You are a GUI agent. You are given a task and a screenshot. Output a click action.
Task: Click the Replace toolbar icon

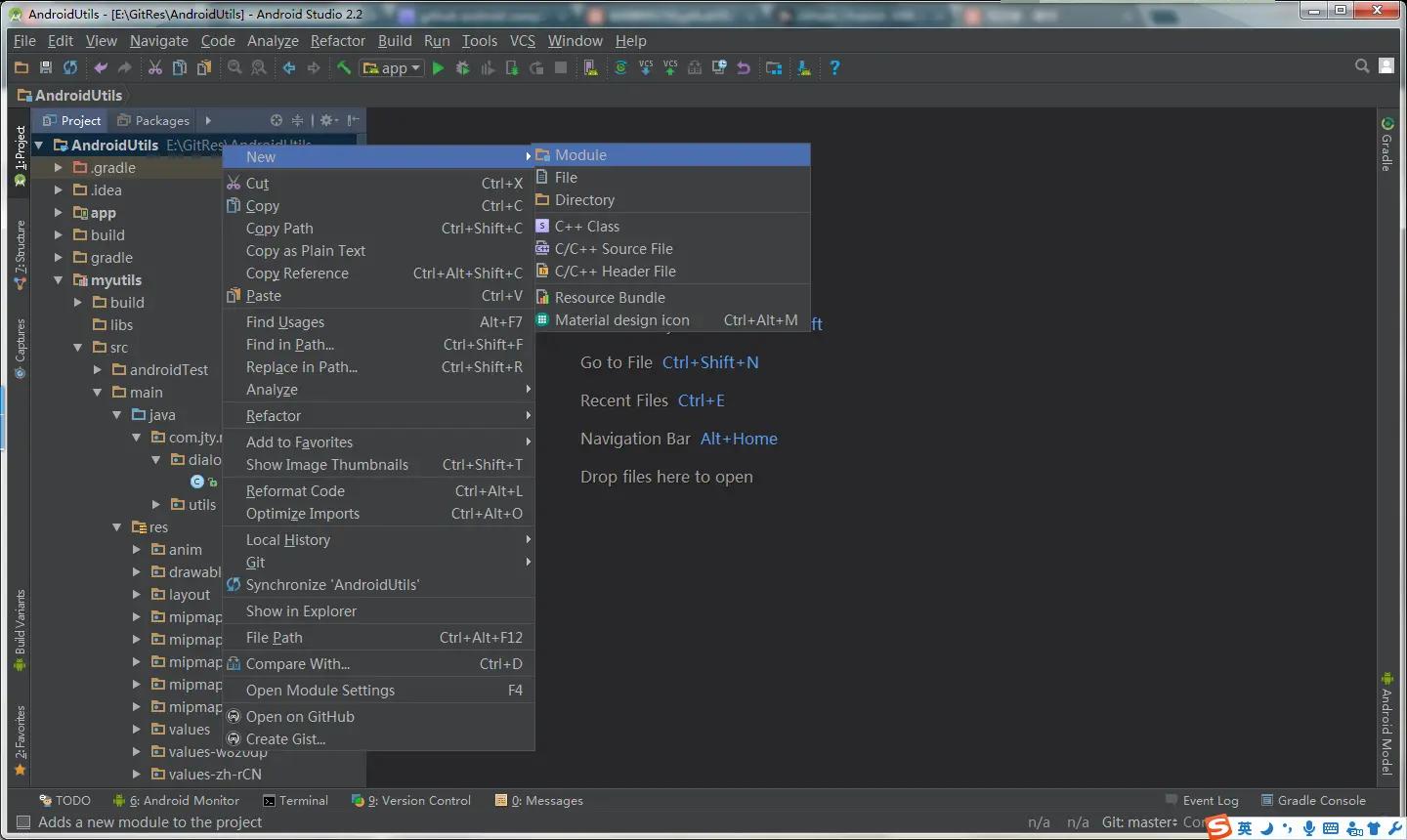coord(259,67)
